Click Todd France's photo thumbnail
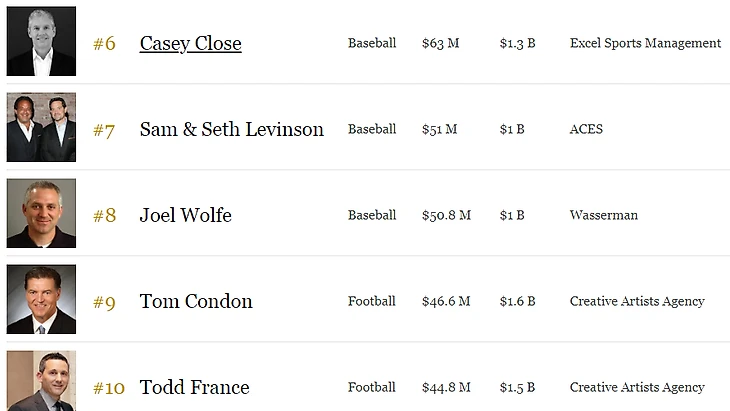Screen dimensions: 730x411 point(41,382)
